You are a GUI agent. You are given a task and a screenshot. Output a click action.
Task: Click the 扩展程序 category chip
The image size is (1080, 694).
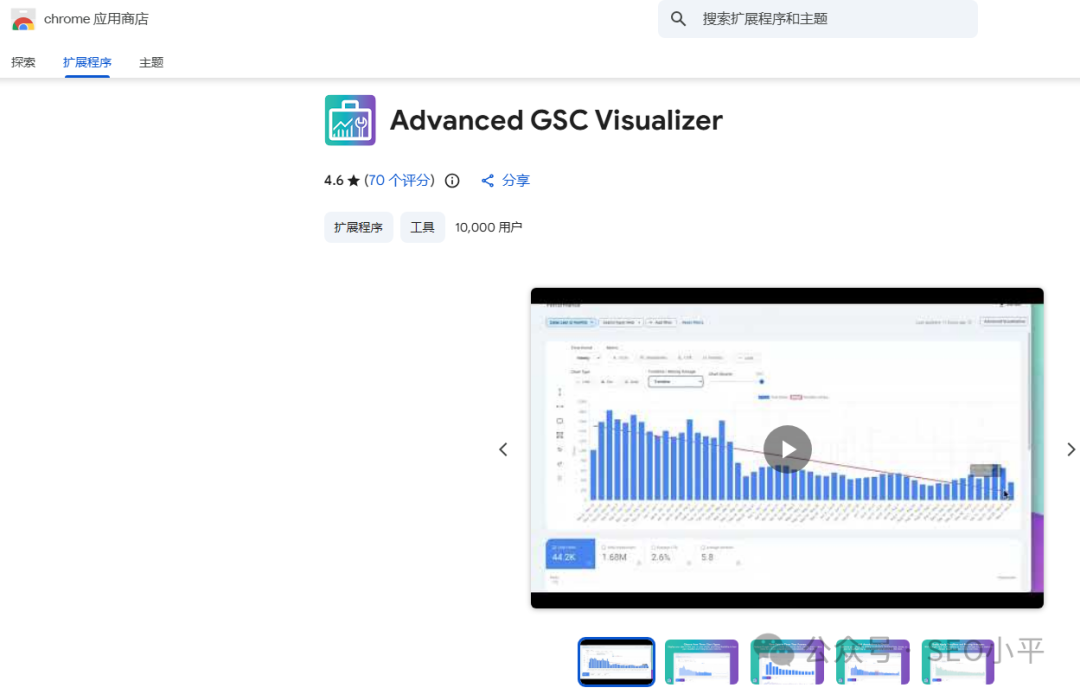(x=358, y=227)
